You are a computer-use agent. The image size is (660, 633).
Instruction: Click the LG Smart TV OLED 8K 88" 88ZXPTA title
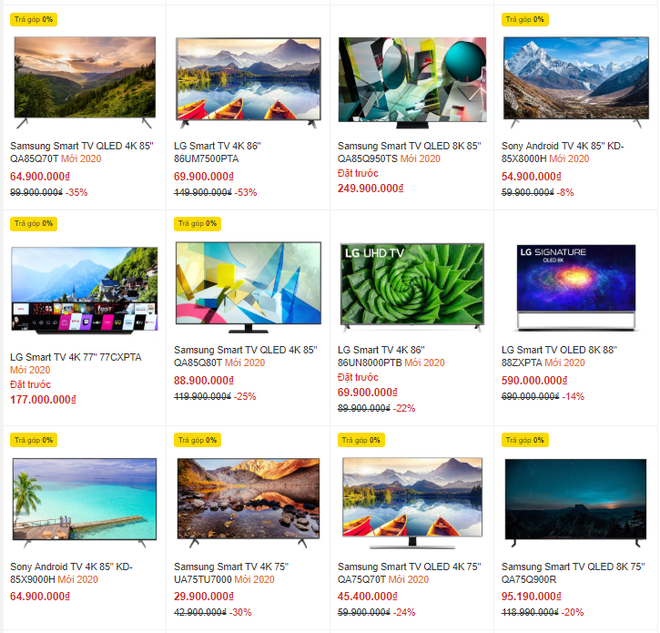click(x=559, y=356)
